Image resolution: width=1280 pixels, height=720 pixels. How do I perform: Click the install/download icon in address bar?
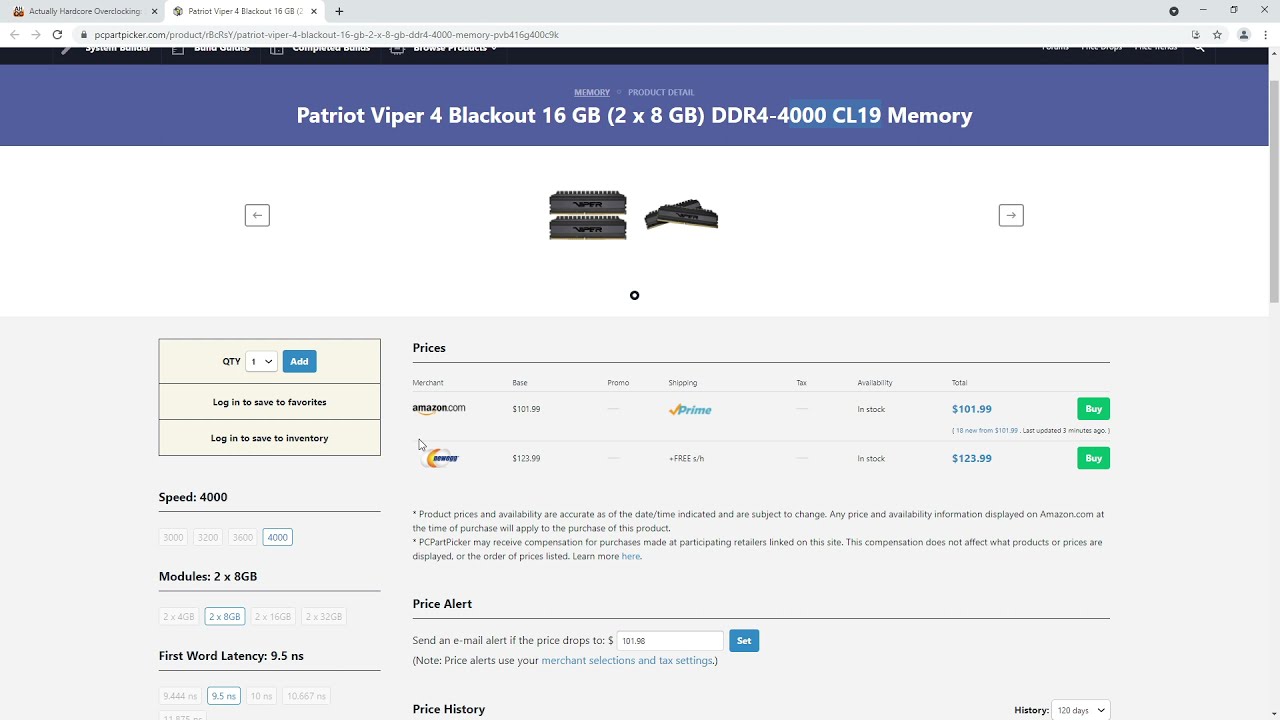point(1195,34)
